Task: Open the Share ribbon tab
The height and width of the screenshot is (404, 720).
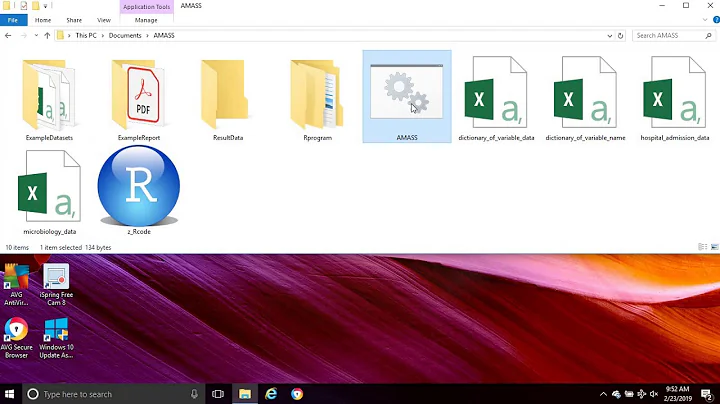Action: click(x=74, y=20)
